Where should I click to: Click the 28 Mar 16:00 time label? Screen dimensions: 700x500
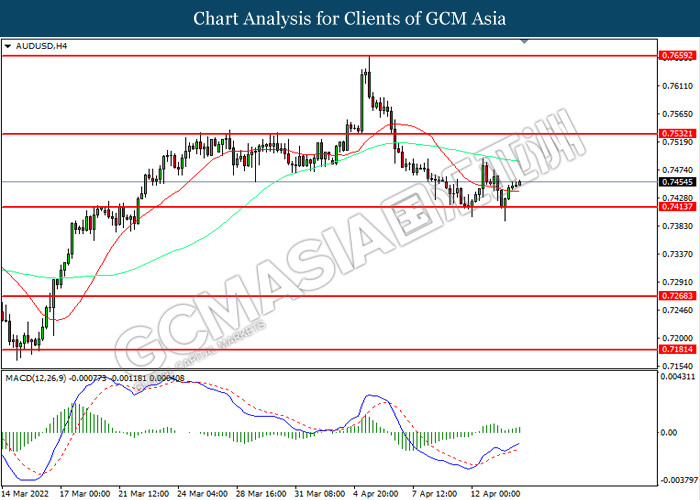261,494
